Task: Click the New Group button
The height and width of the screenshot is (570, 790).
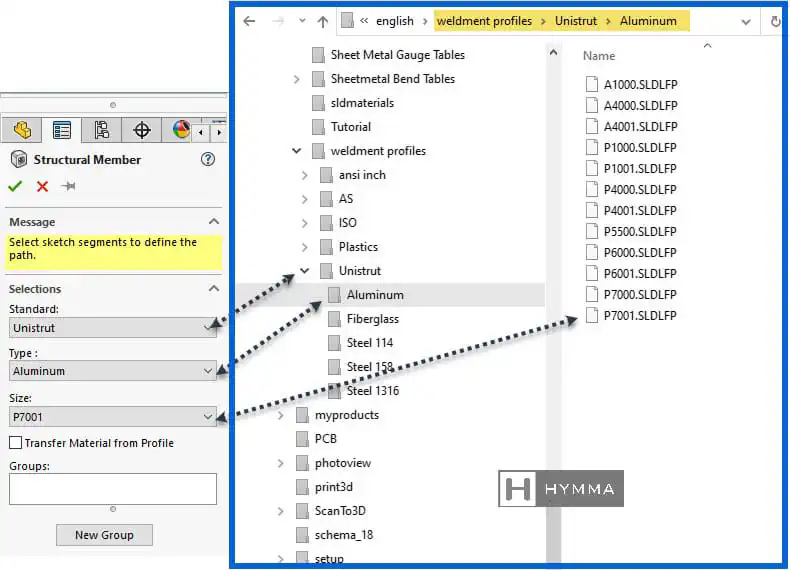Action: (x=104, y=535)
